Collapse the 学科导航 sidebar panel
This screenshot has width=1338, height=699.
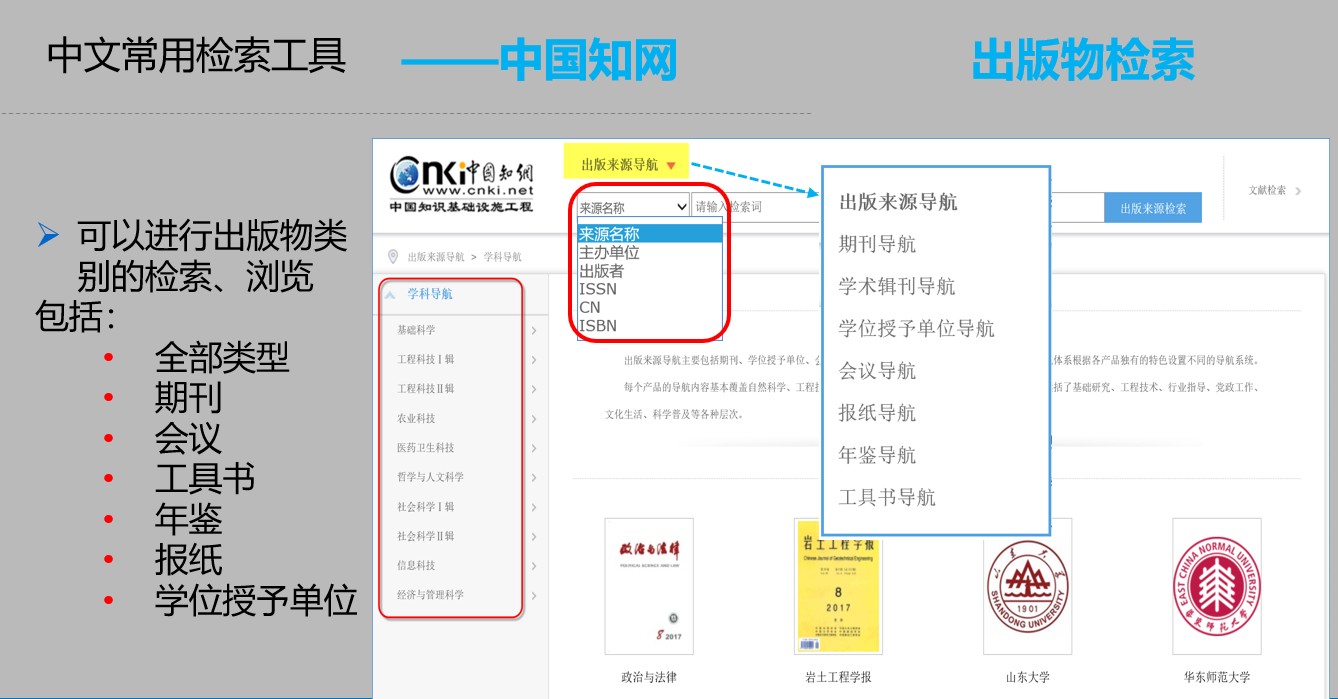tap(393, 296)
